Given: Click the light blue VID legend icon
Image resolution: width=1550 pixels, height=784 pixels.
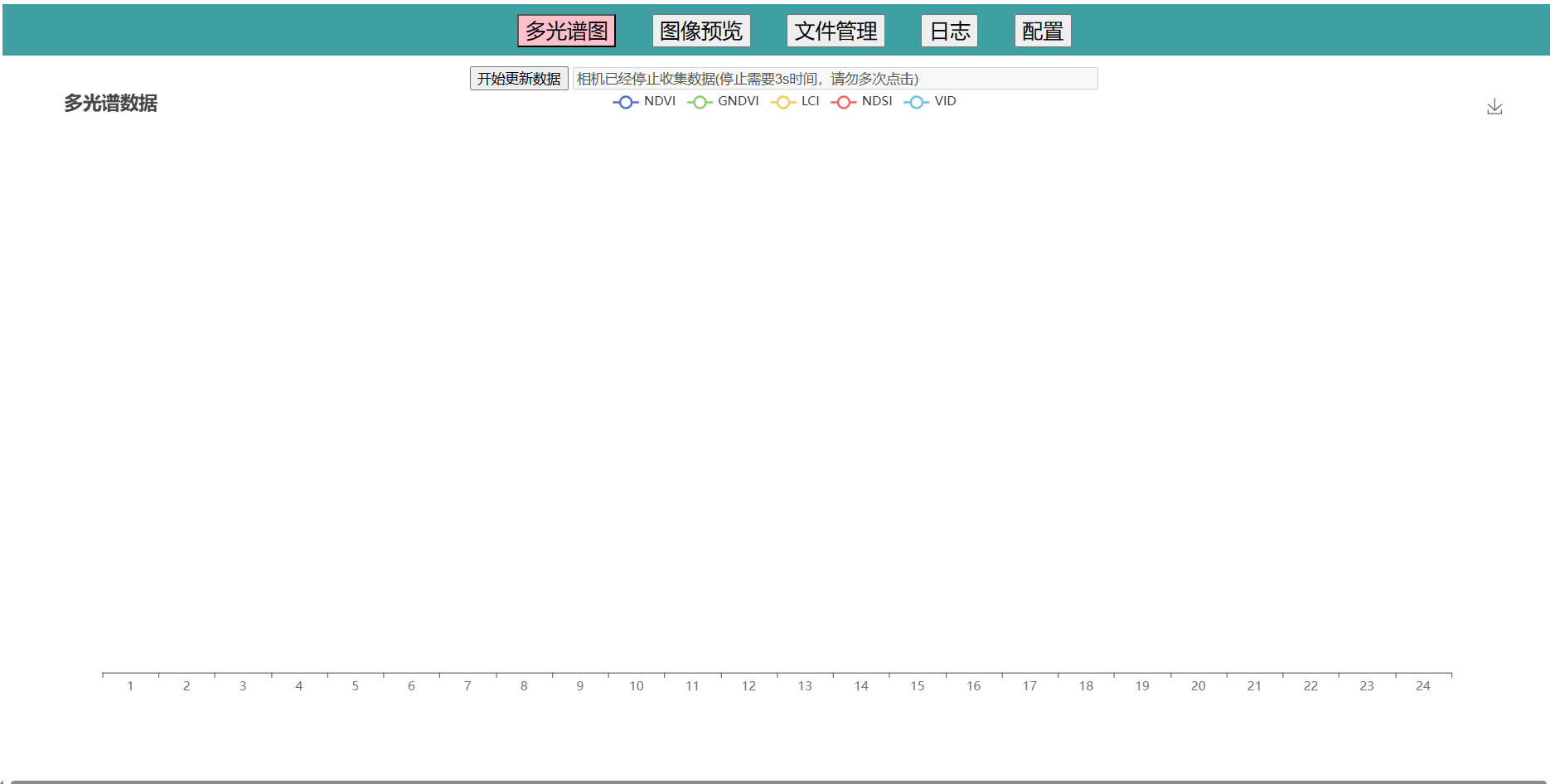Looking at the screenshot, I should 917,101.
